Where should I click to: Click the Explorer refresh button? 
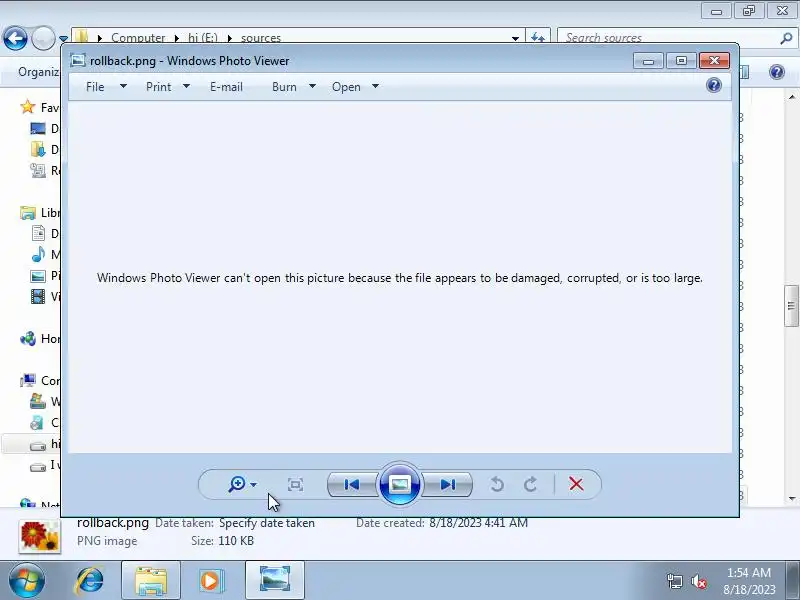click(x=538, y=38)
